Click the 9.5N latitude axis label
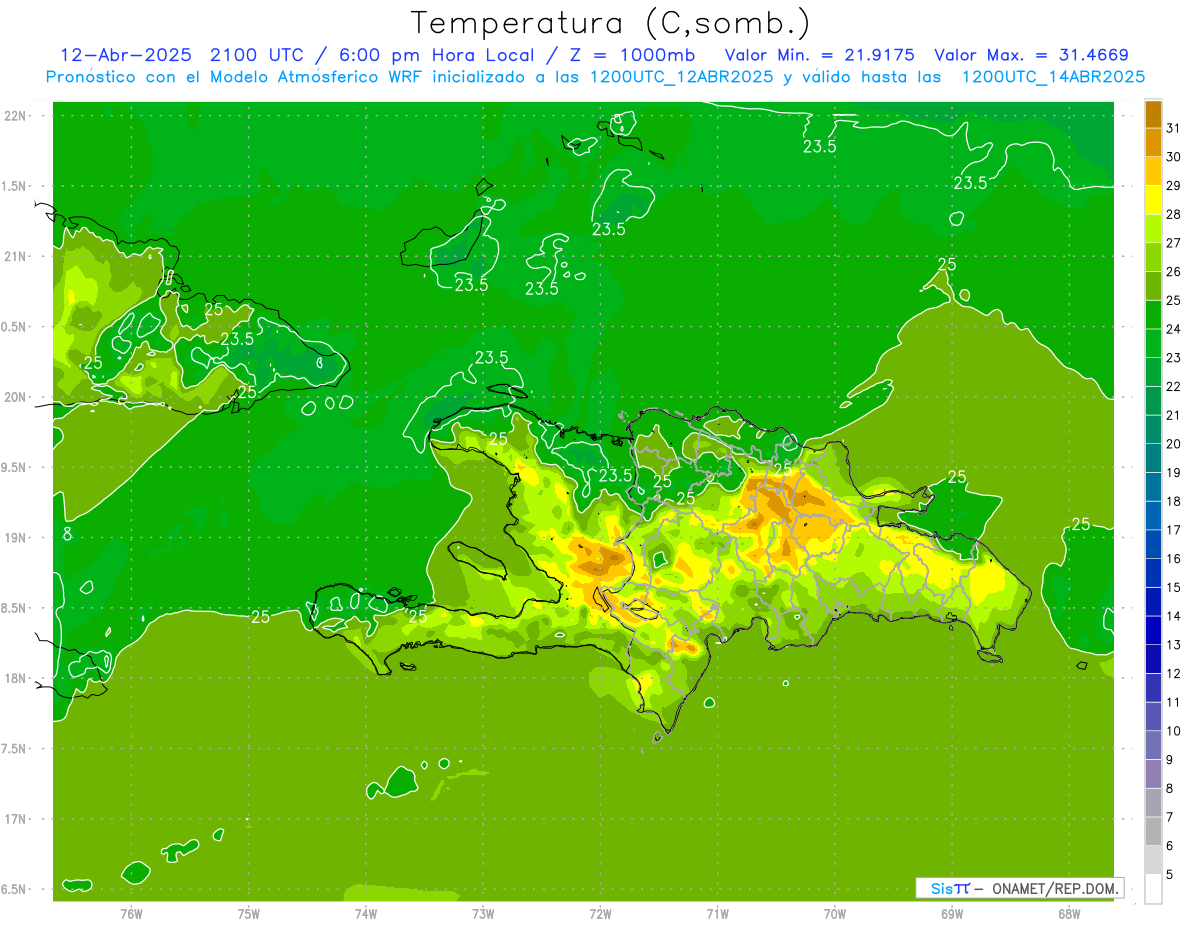Viewport: 1200px width, 927px height. click(15, 467)
